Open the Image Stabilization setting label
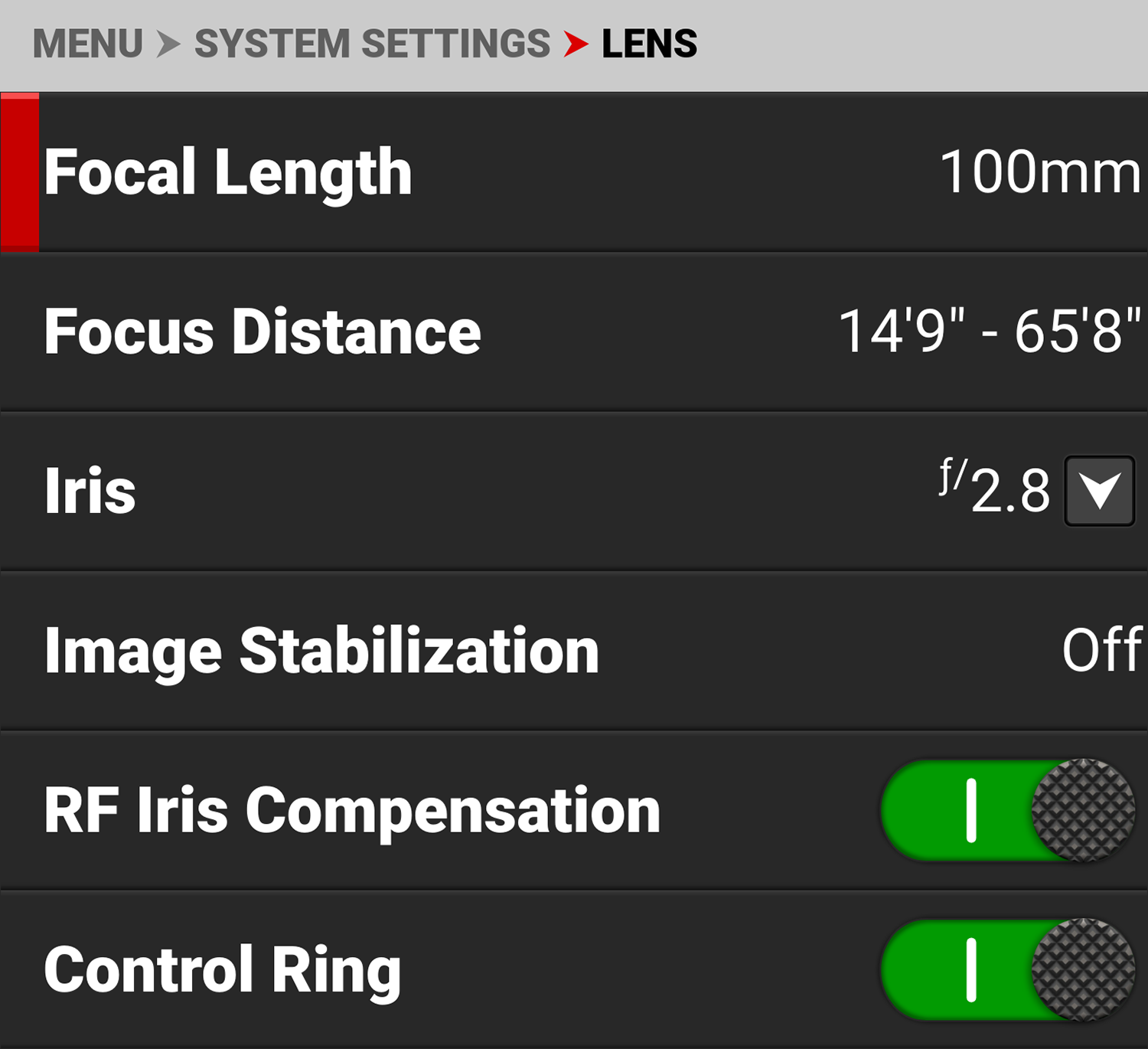The width and height of the screenshot is (1148, 1049). point(321,651)
